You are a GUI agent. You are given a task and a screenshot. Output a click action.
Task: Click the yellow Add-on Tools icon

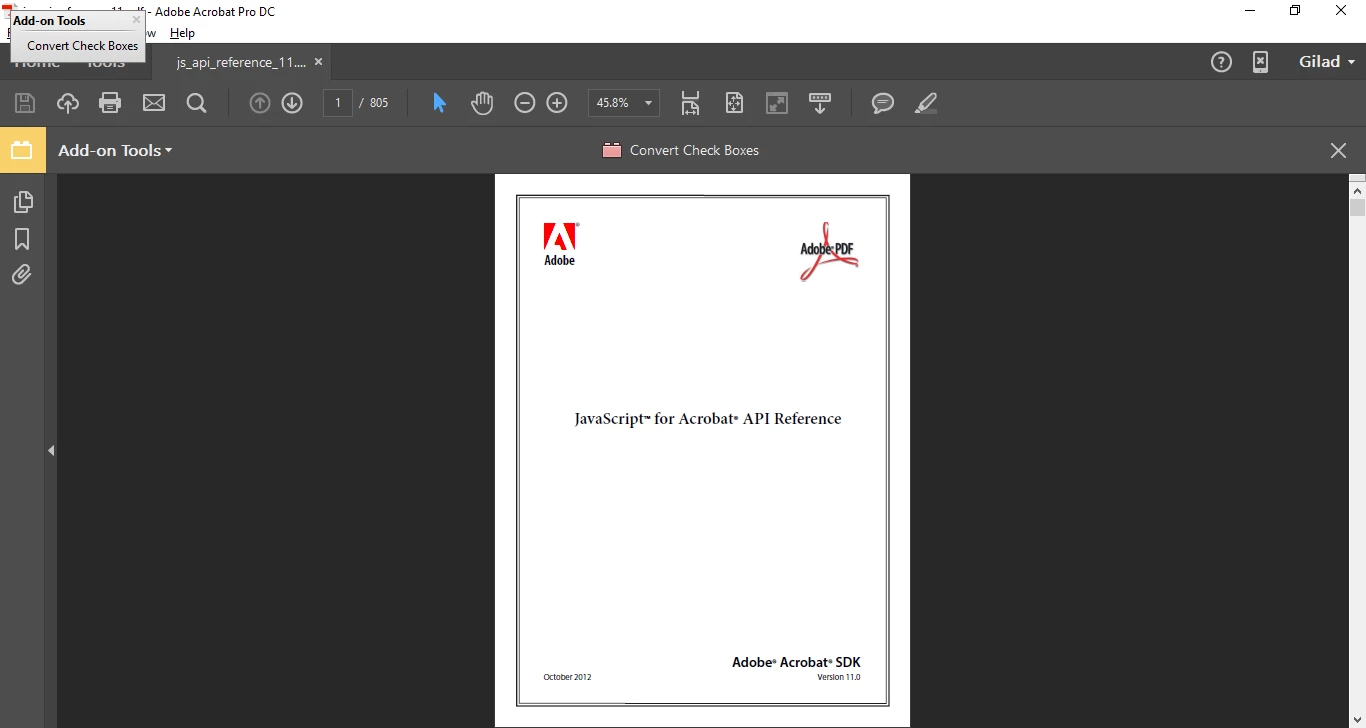[x=22, y=150]
